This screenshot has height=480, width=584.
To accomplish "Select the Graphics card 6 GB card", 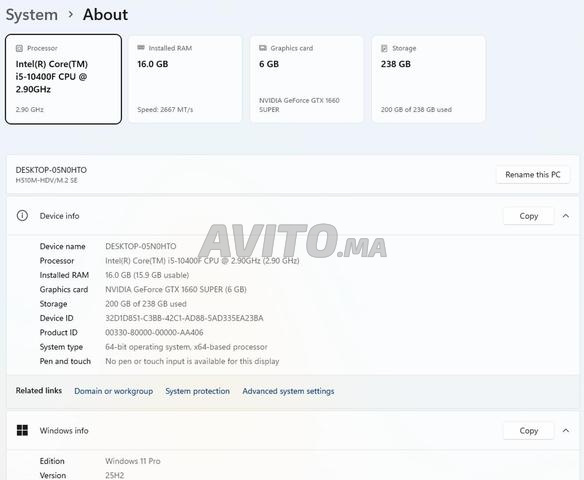I will [x=307, y=79].
